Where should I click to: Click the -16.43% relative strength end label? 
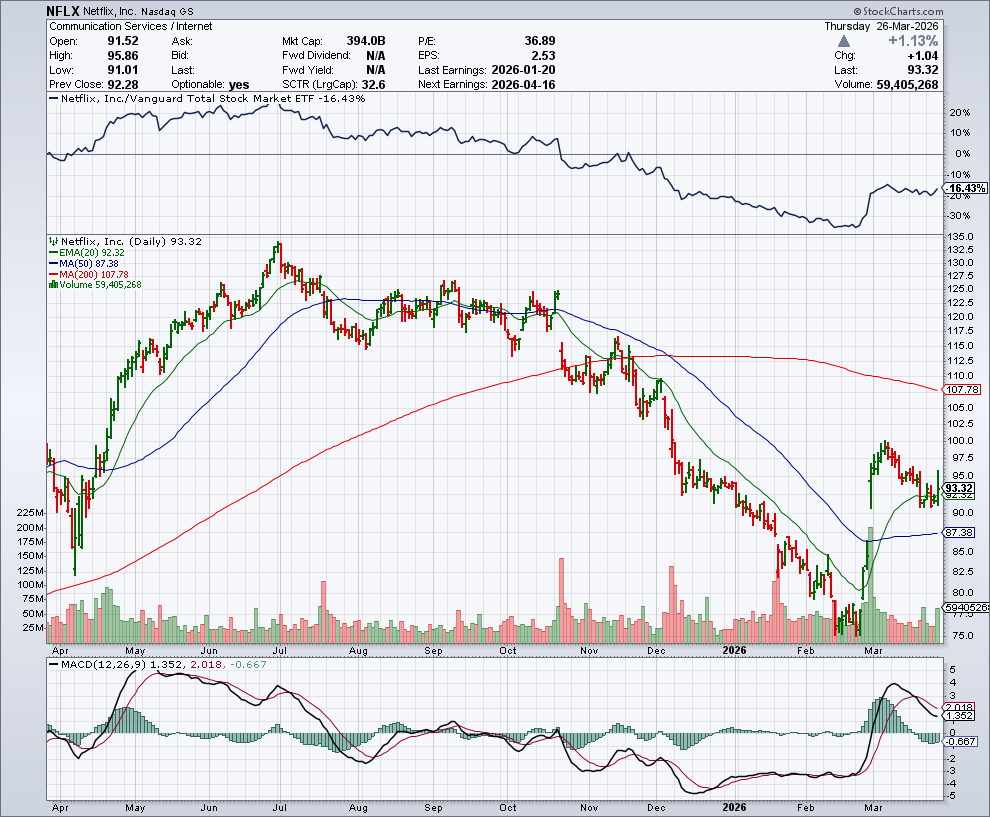(x=967, y=188)
